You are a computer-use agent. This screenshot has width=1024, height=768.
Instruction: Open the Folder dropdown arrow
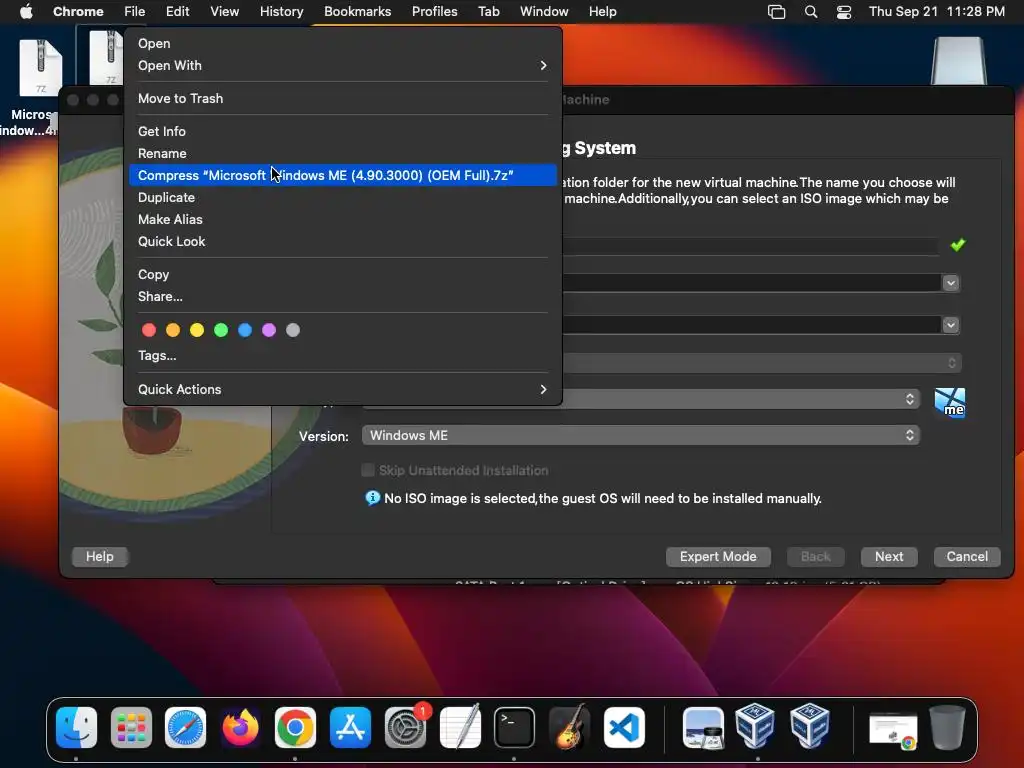[951, 283]
